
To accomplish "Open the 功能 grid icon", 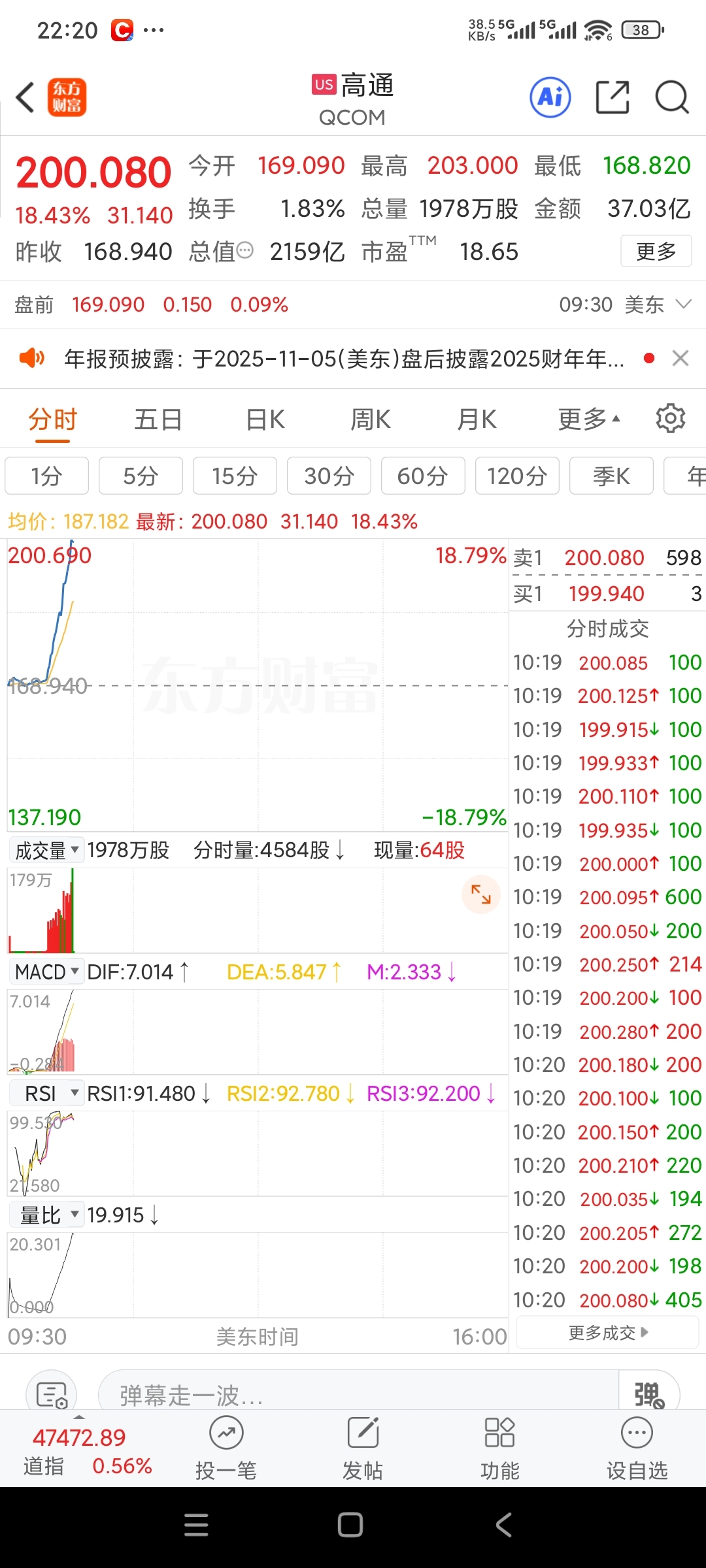I will [x=500, y=1433].
